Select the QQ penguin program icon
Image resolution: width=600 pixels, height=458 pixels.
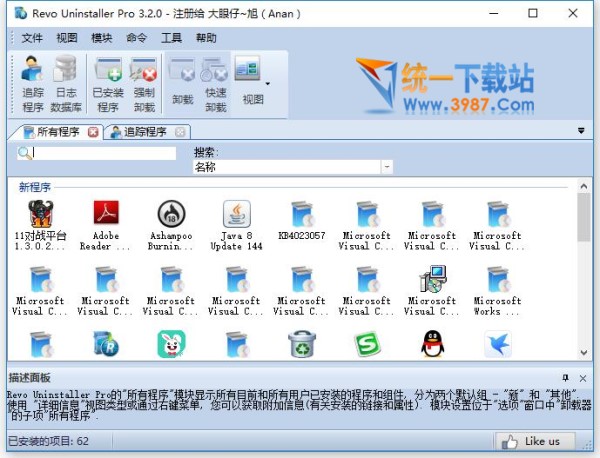(x=432, y=344)
